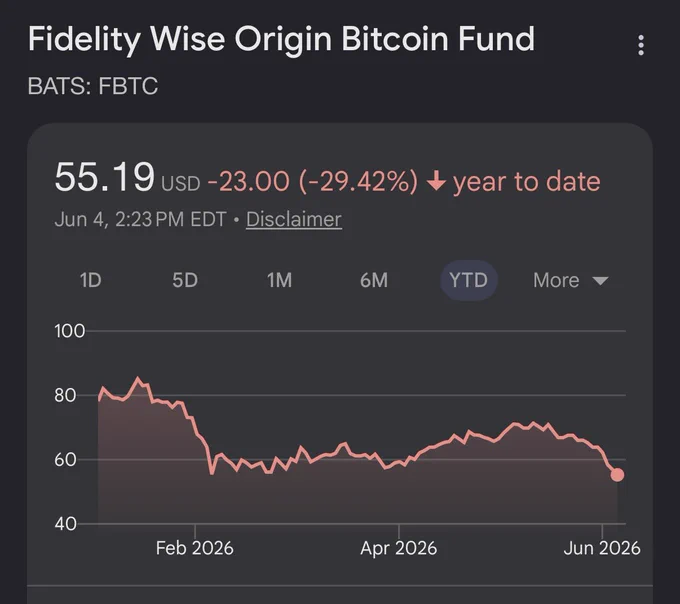Open the Disclaimer link
This screenshot has width=680, height=604.
(294, 219)
